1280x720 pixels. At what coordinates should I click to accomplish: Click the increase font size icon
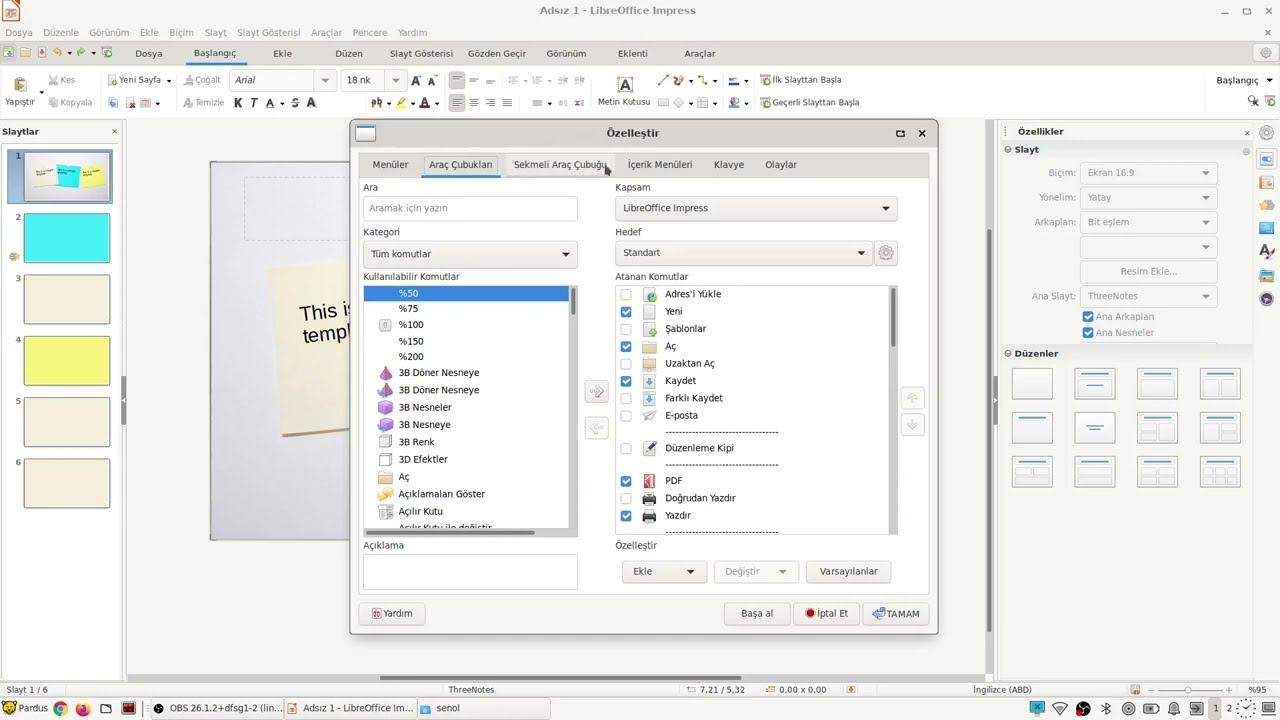(x=417, y=80)
